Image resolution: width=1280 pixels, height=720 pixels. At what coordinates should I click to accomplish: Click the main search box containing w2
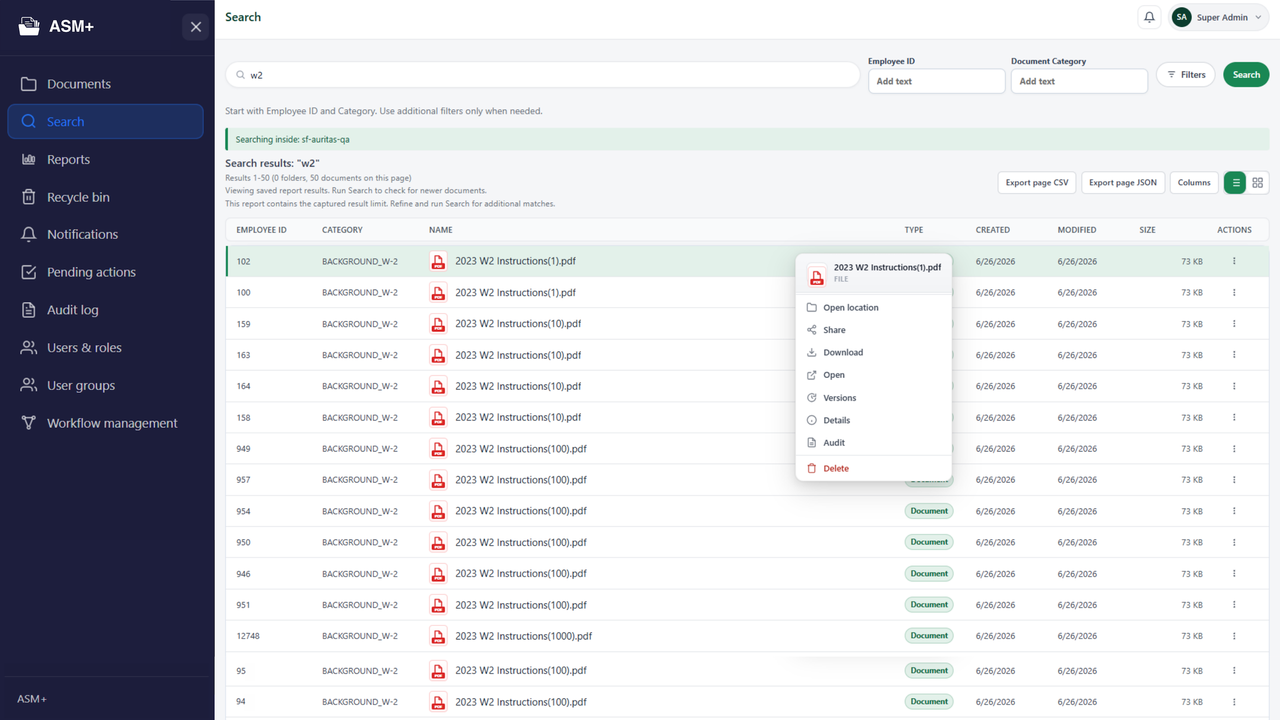click(543, 75)
